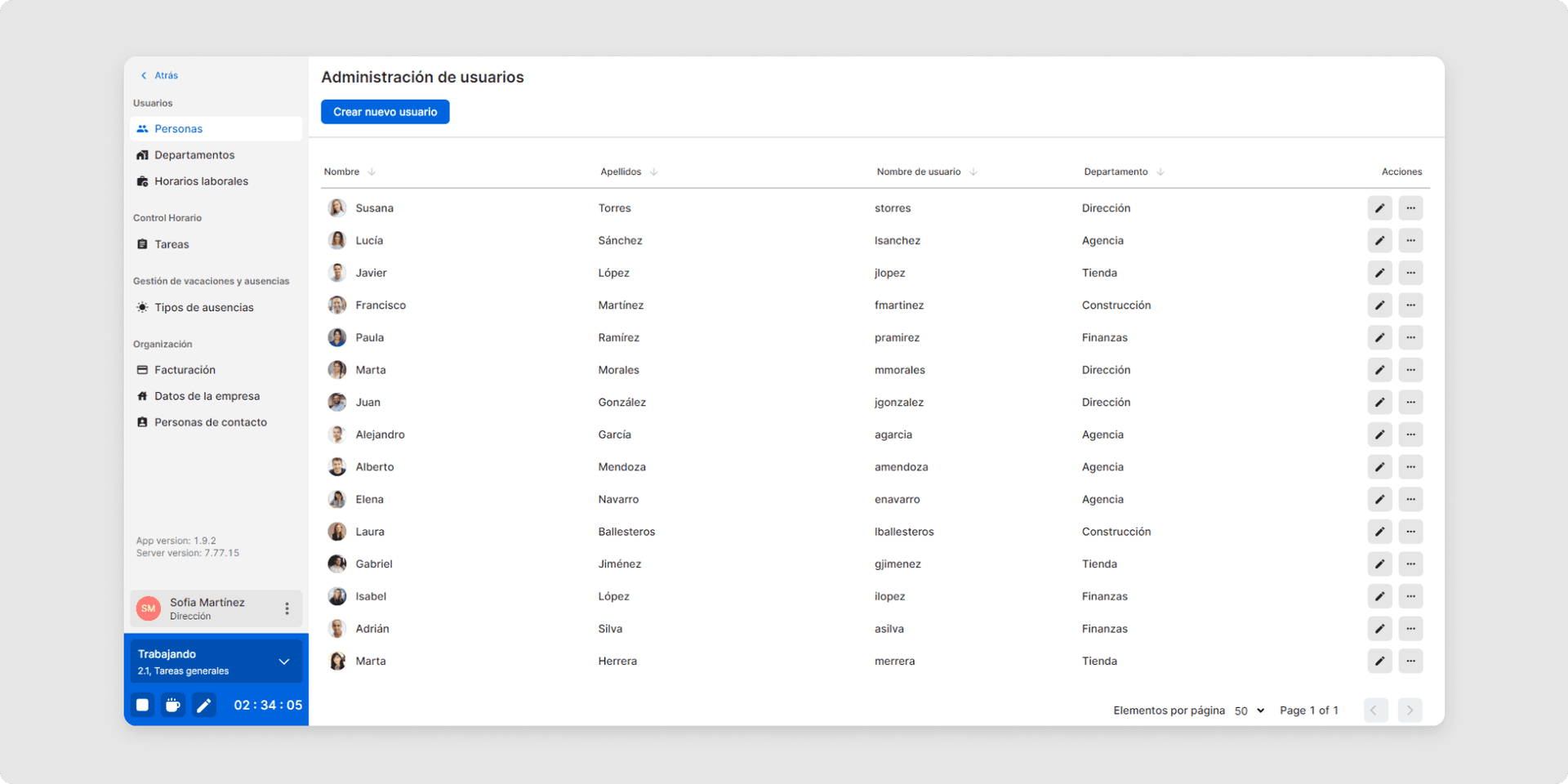Image resolution: width=1568 pixels, height=784 pixels.
Task: Open the elements per page dropdown
Action: click(1249, 710)
